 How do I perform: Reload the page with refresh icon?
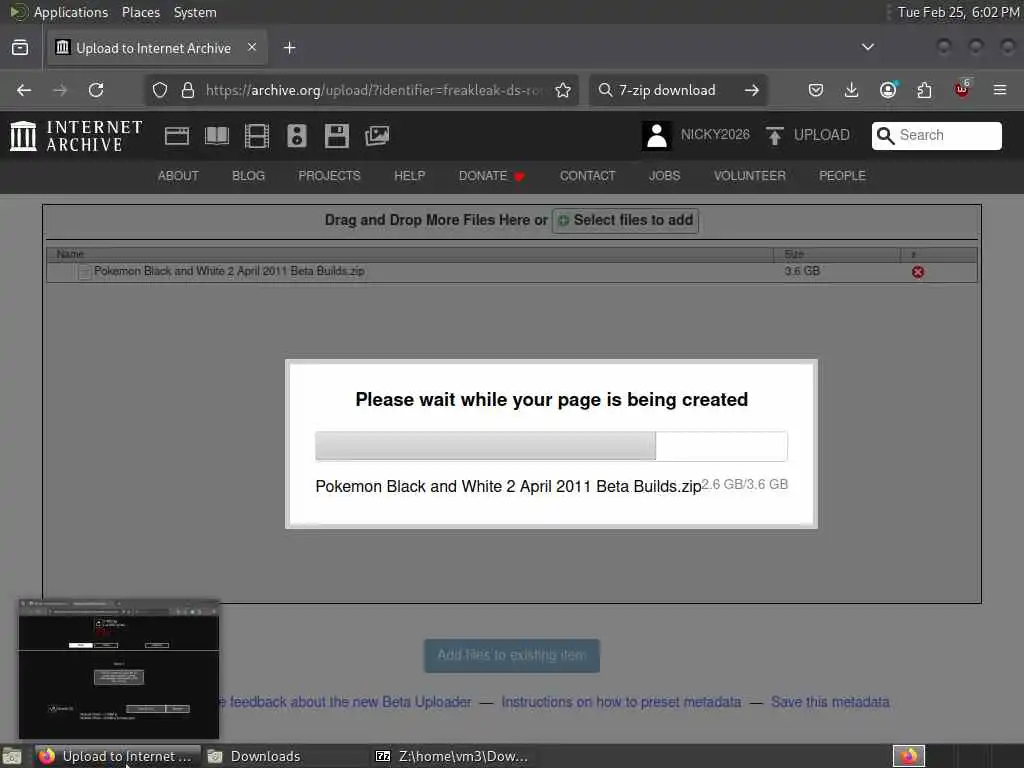click(x=96, y=90)
